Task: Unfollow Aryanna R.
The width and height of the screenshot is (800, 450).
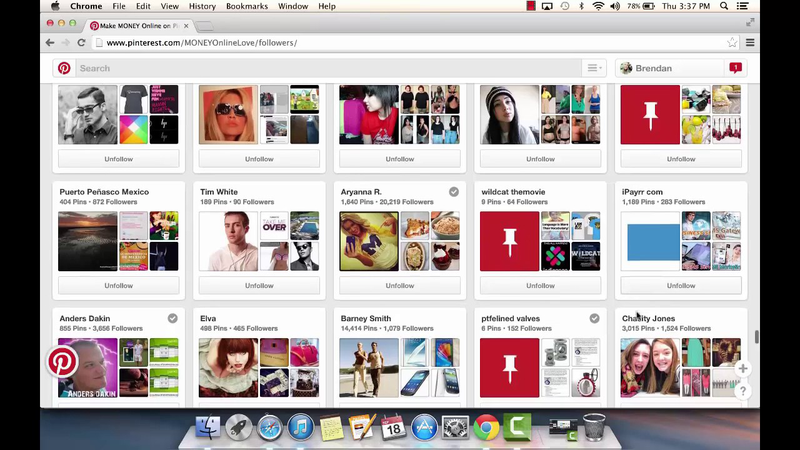Action: pos(400,285)
